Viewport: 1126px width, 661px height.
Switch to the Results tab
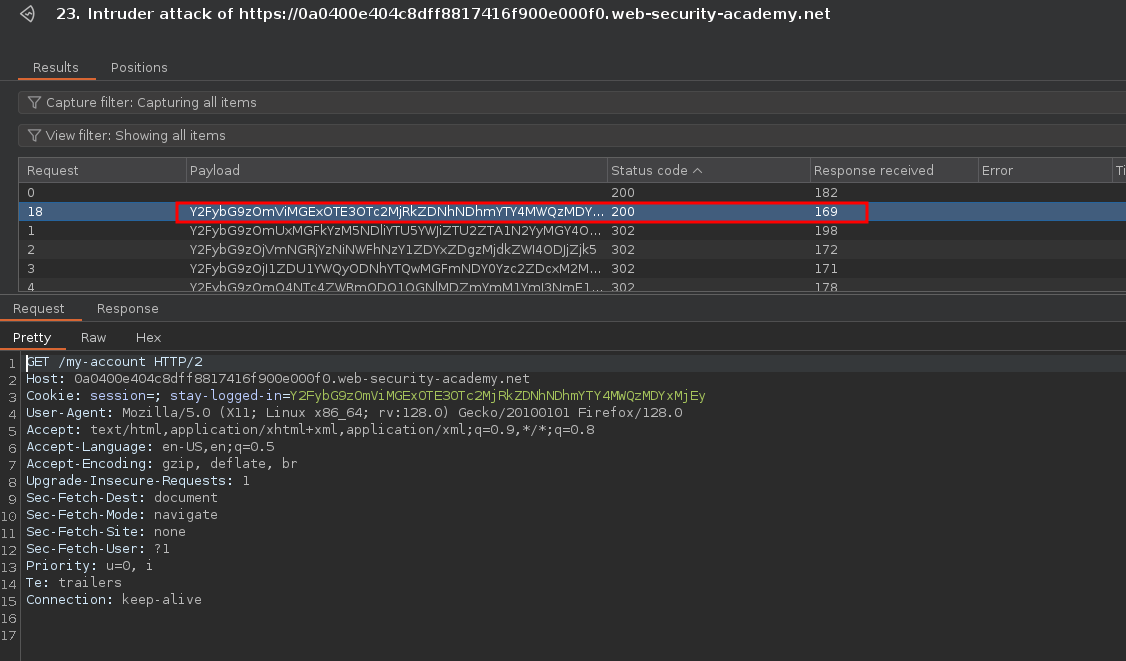pos(56,68)
